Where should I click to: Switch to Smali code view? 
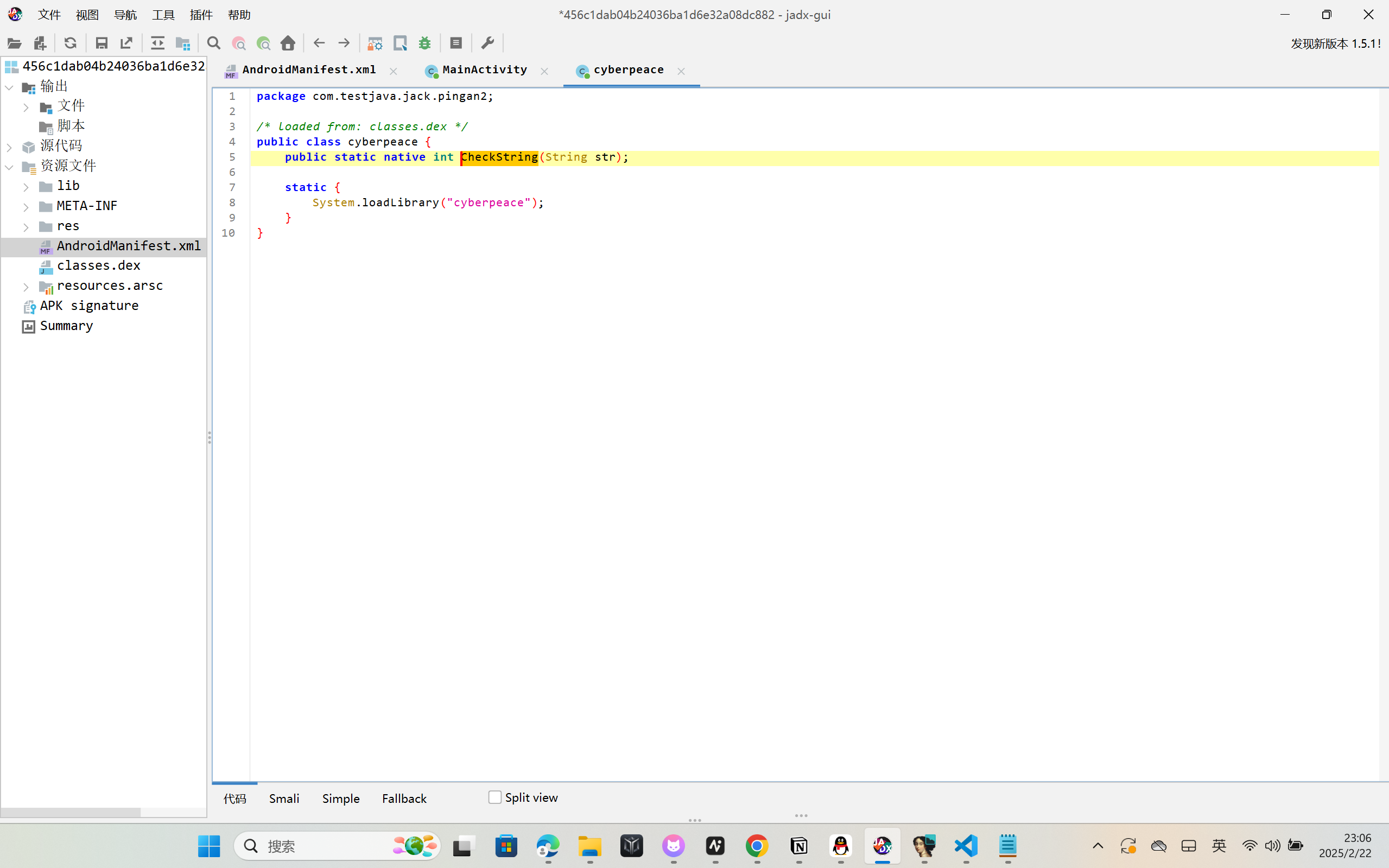point(284,799)
